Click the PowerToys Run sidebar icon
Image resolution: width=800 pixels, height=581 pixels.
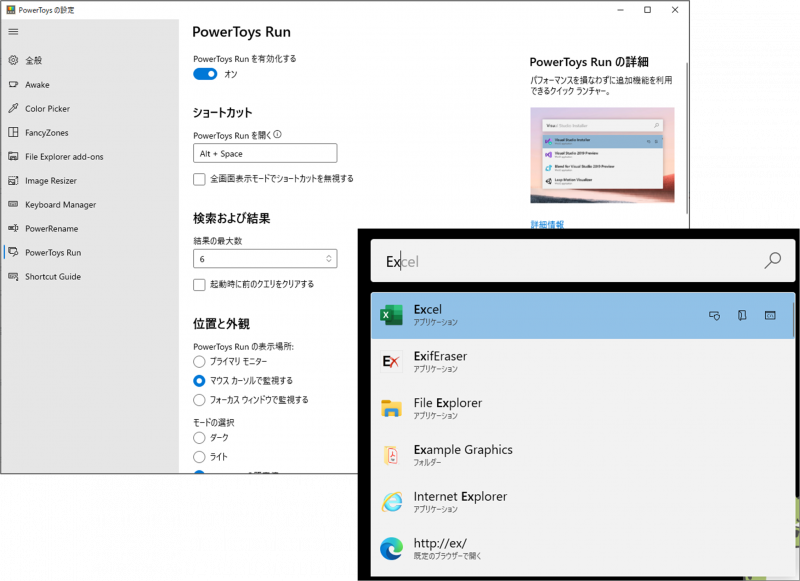(13, 252)
